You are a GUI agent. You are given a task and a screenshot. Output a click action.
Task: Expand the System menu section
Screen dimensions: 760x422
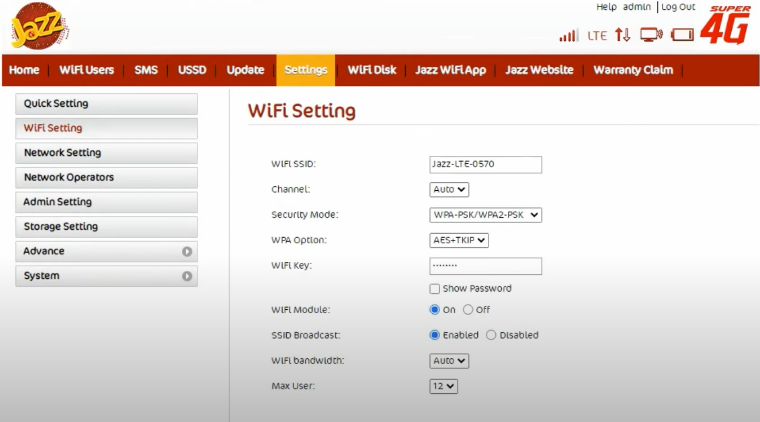[106, 276]
